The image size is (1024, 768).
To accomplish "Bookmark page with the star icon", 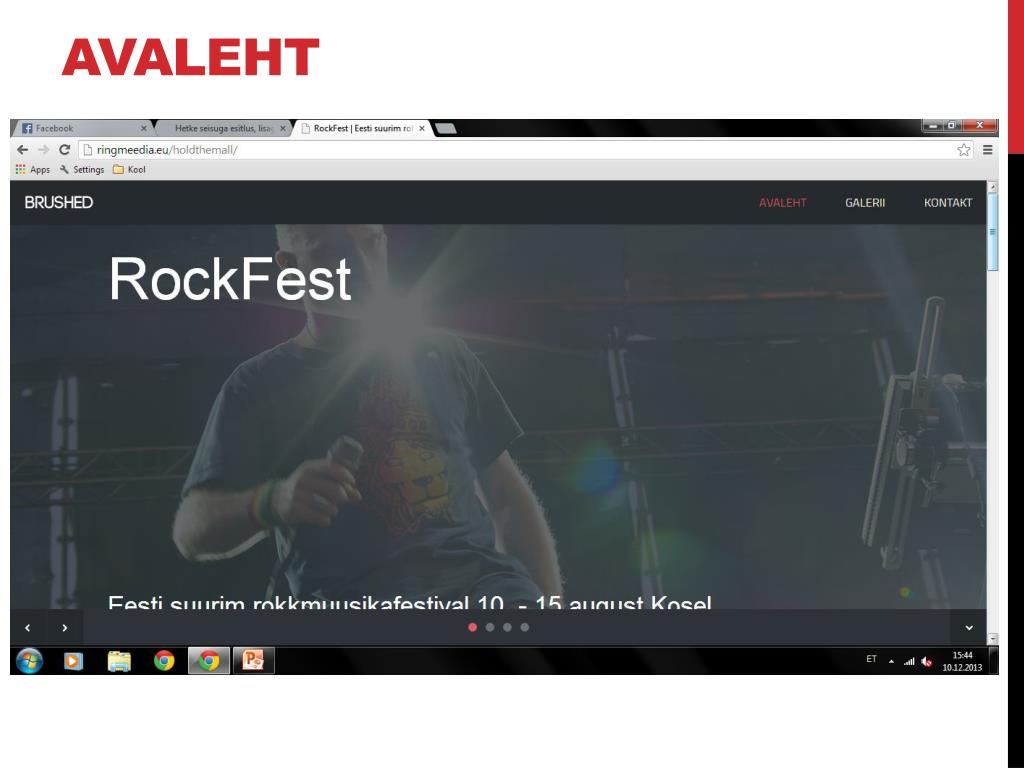I will pos(963,150).
